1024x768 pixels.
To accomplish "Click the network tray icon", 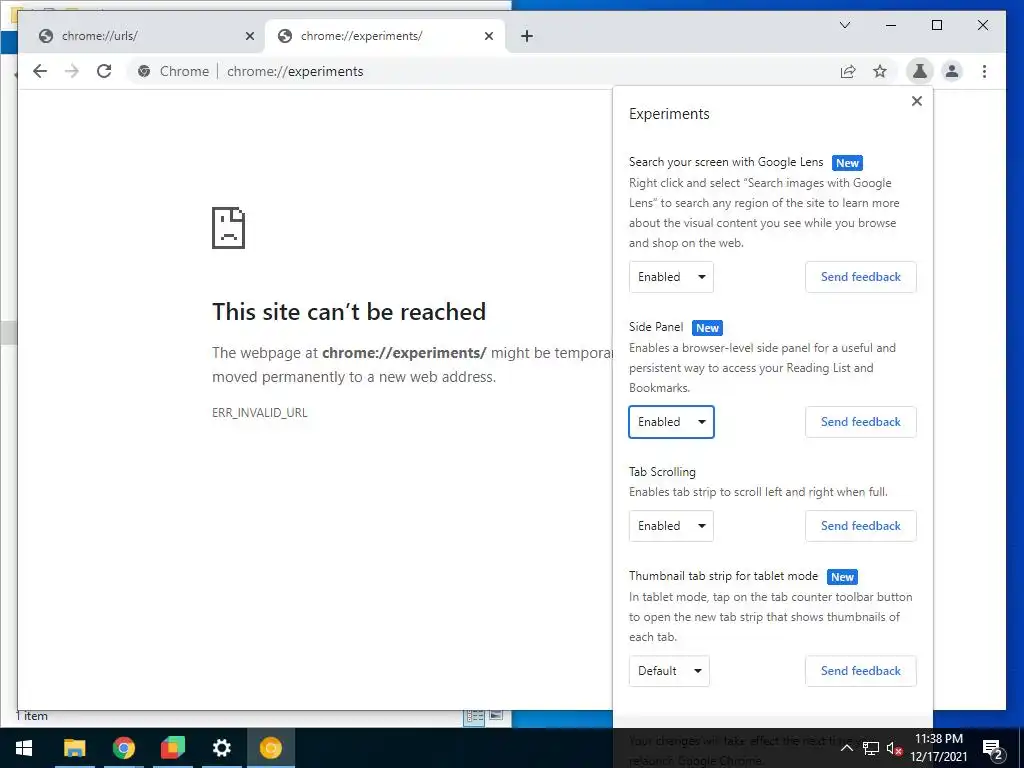I will click(871, 748).
